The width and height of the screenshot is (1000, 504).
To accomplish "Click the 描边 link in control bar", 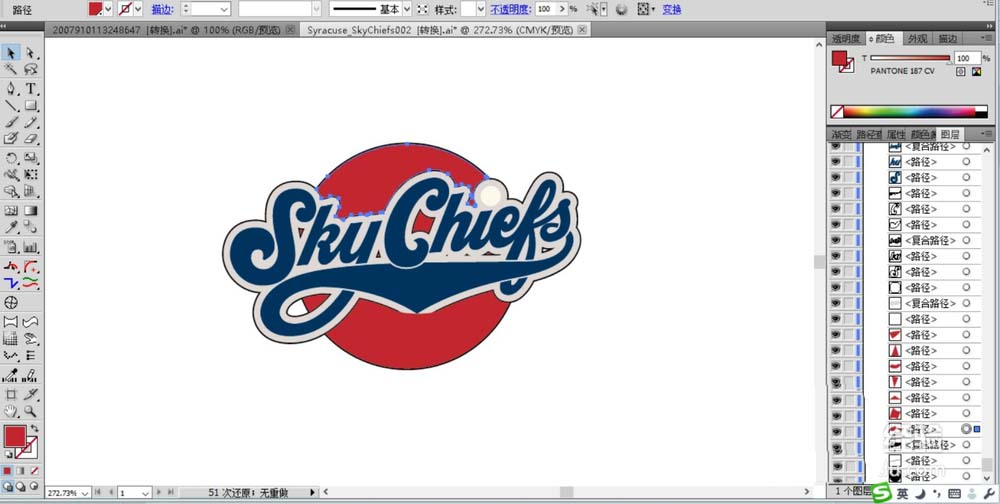I will (x=161, y=10).
